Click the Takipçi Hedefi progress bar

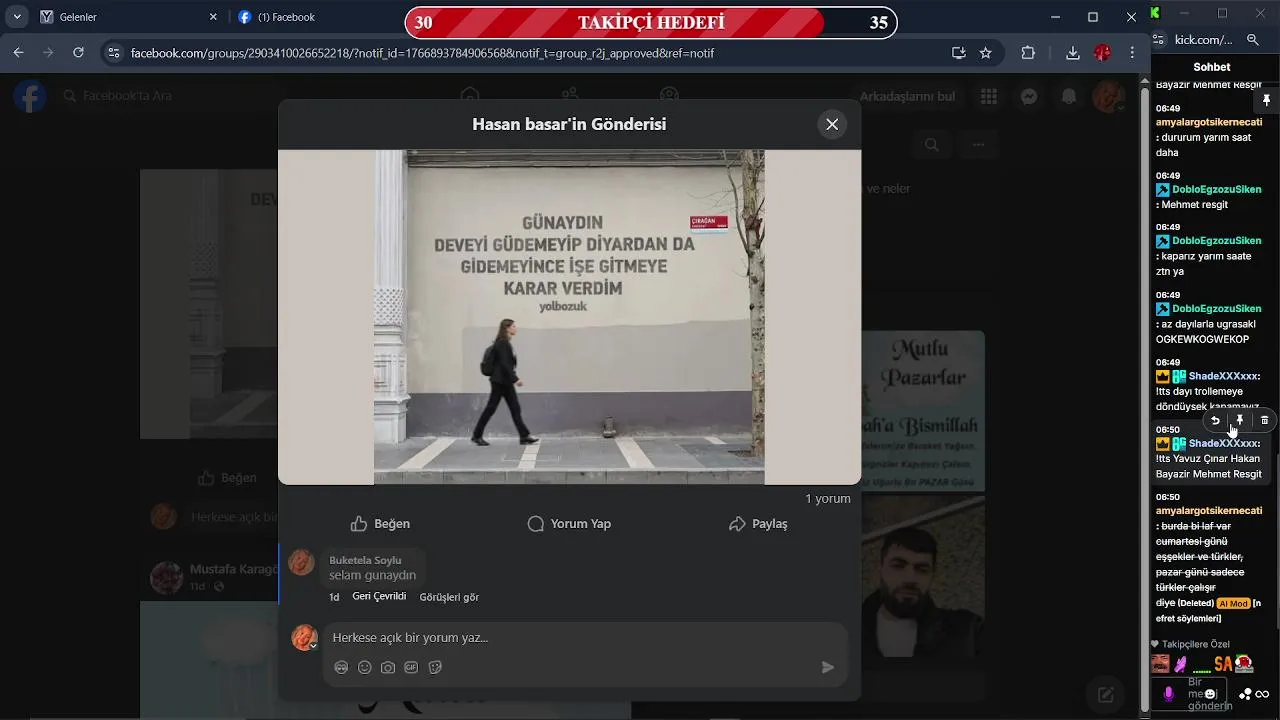[x=651, y=22]
